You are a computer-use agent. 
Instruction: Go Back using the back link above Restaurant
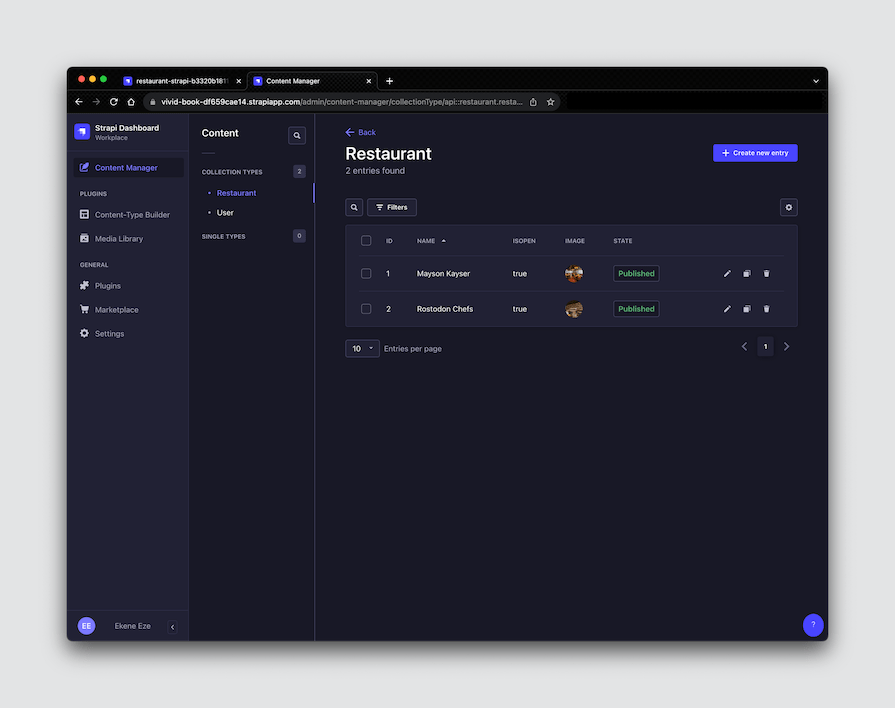(x=360, y=132)
